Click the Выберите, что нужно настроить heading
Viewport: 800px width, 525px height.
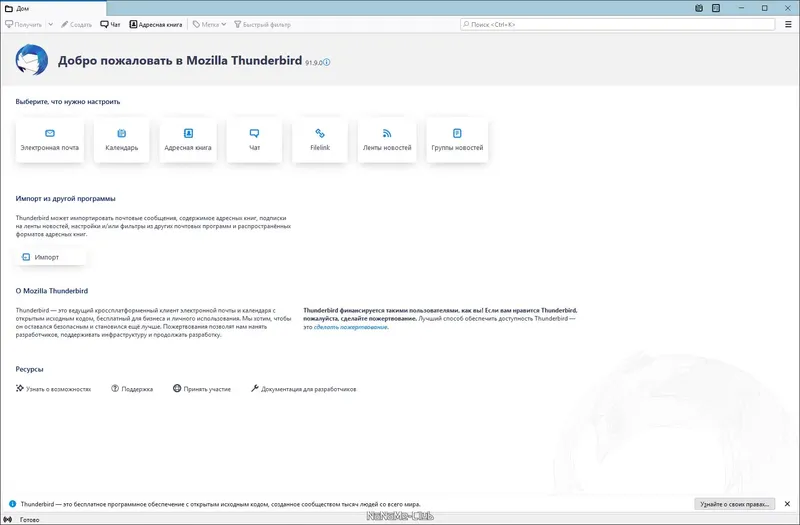tap(68, 102)
